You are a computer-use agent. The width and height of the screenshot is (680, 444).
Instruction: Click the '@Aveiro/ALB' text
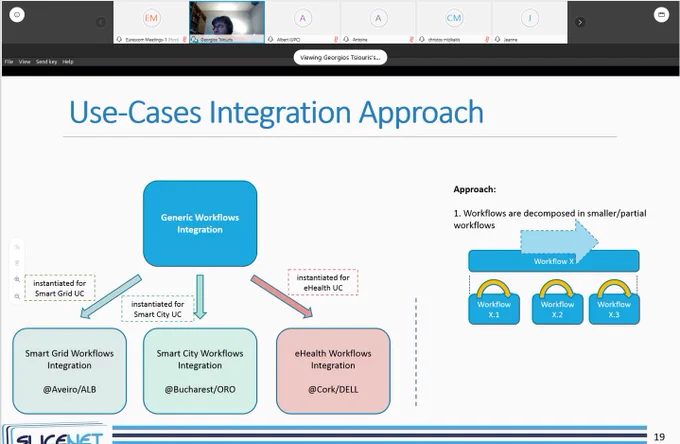click(69, 389)
